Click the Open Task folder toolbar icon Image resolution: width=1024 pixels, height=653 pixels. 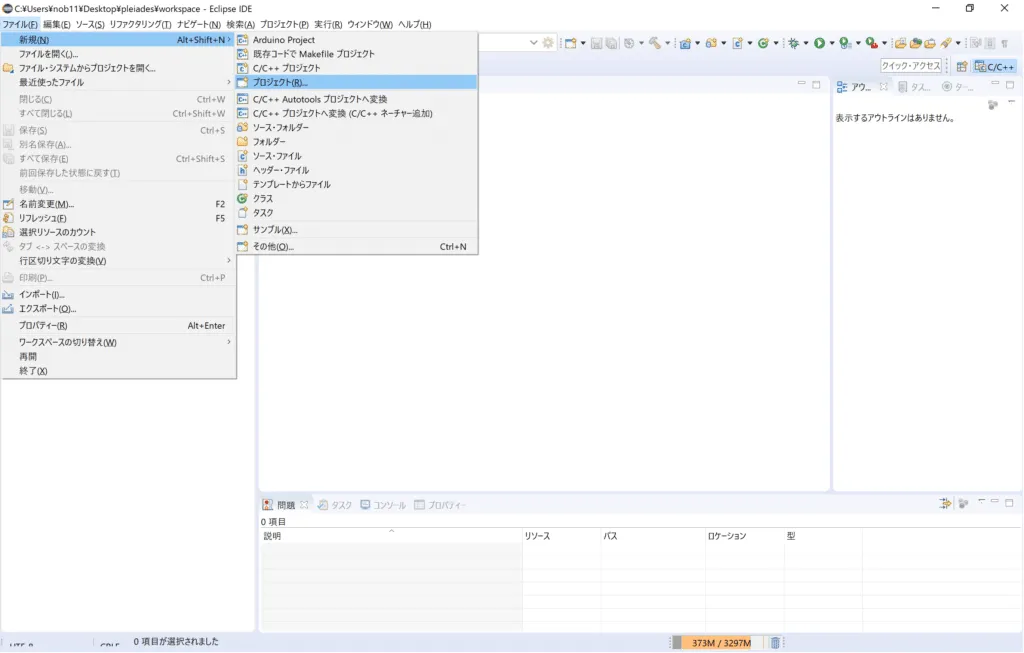[x=916, y=43]
